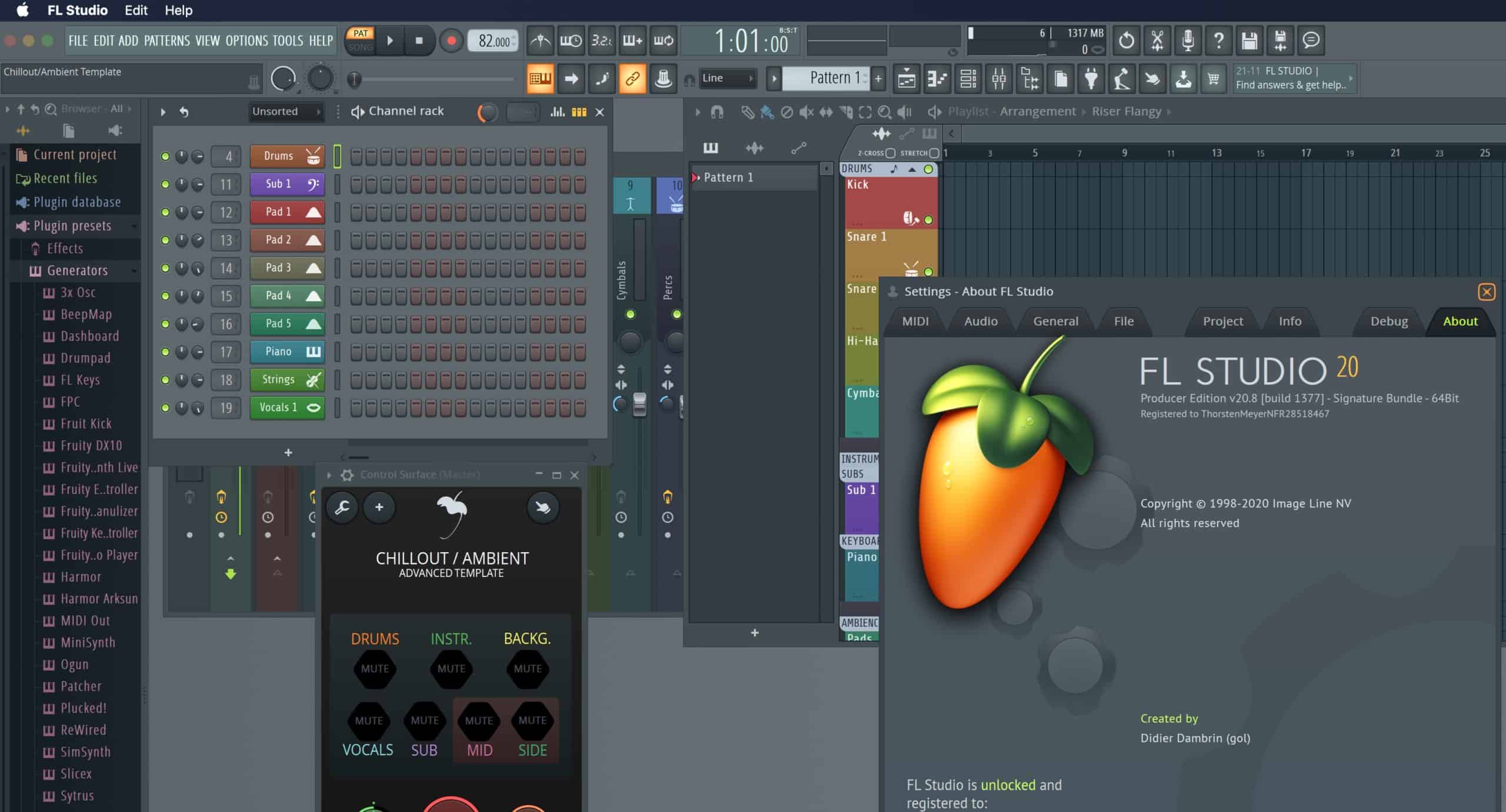Click the render-to-audio scissors icon
1506x812 pixels.
pyautogui.click(x=1157, y=41)
